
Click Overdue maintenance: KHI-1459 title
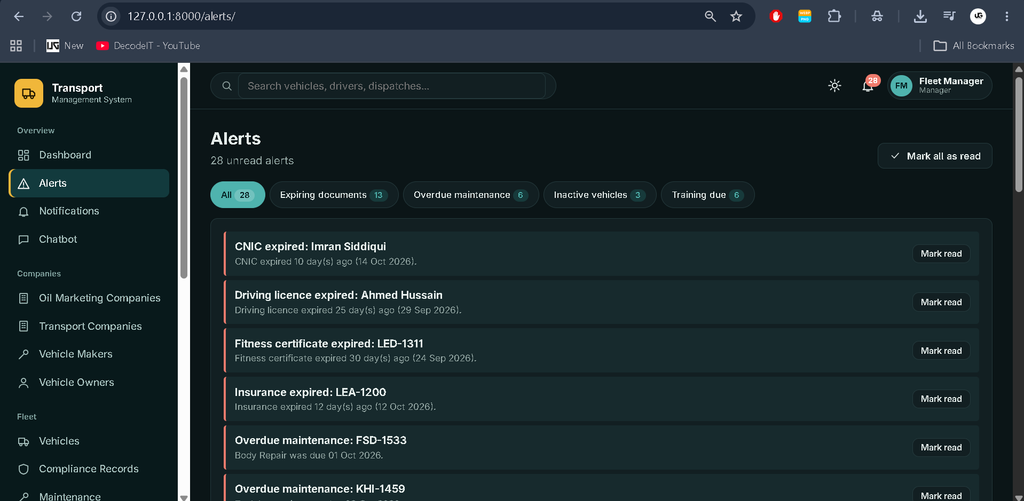(x=320, y=489)
